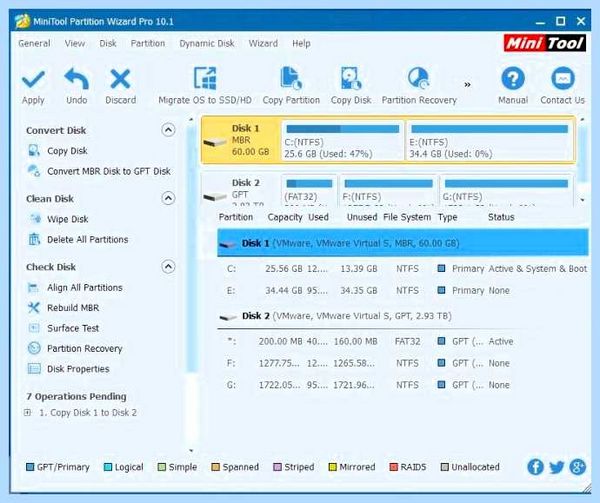The height and width of the screenshot is (503, 600).
Task: Select partition F: row in list
Action: tap(403, 363)
